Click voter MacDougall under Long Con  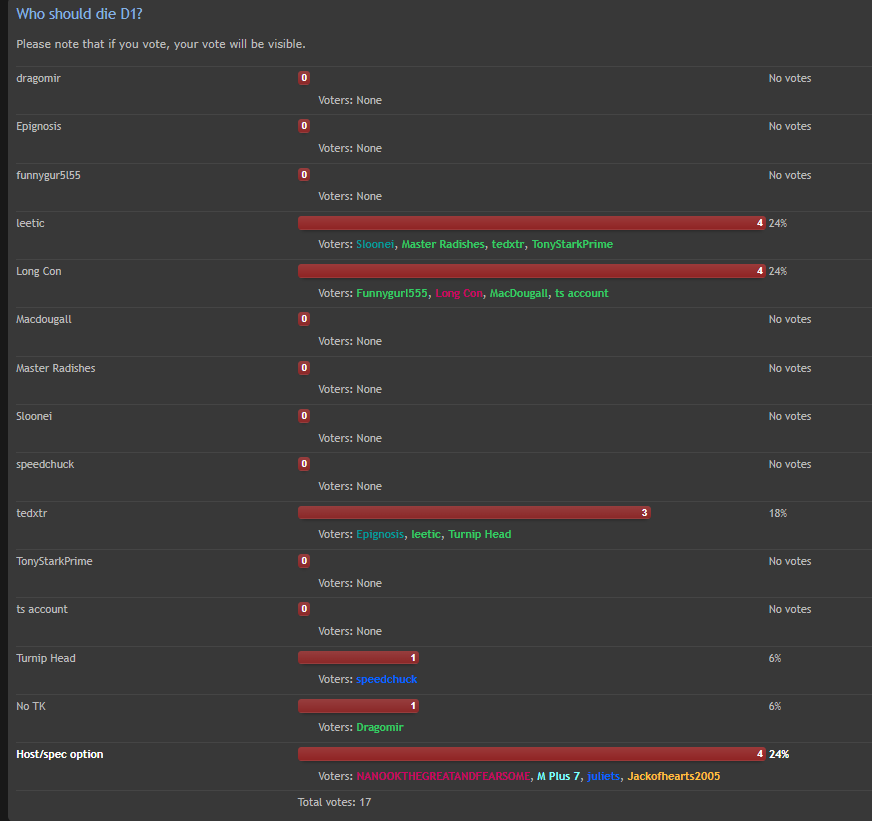tap(518, 293)
